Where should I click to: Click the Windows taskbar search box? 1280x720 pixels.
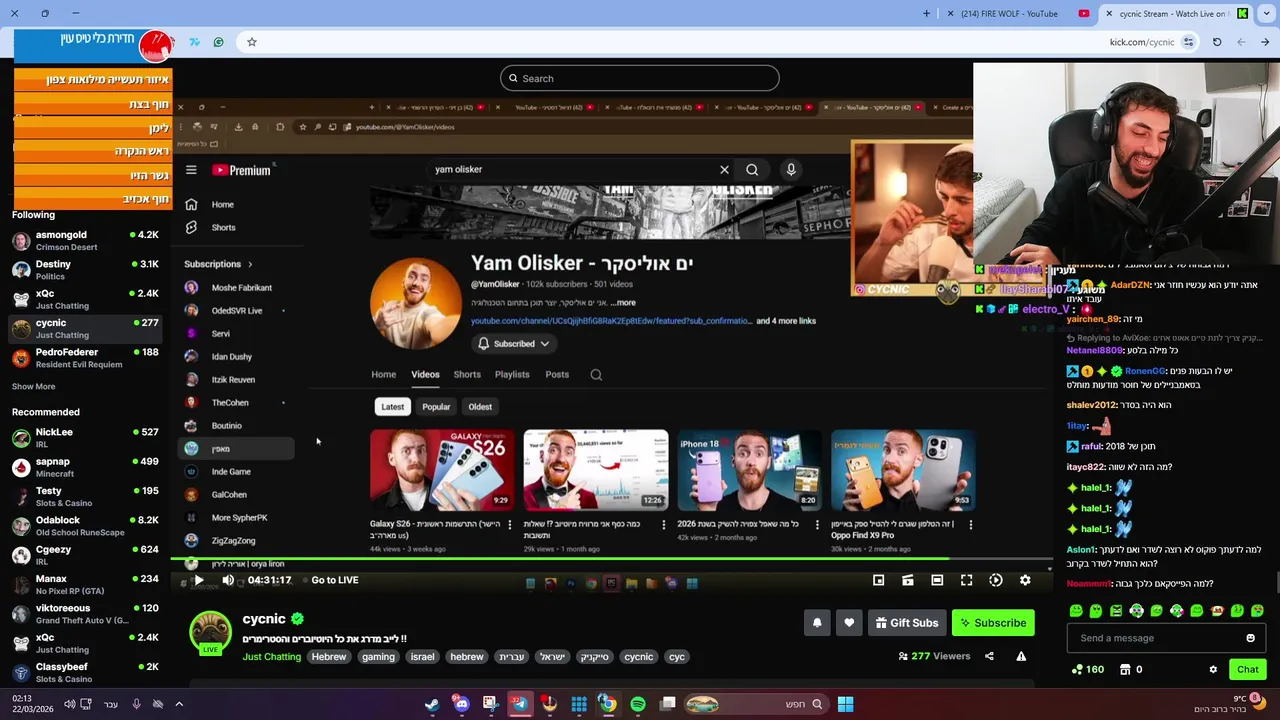756,704
